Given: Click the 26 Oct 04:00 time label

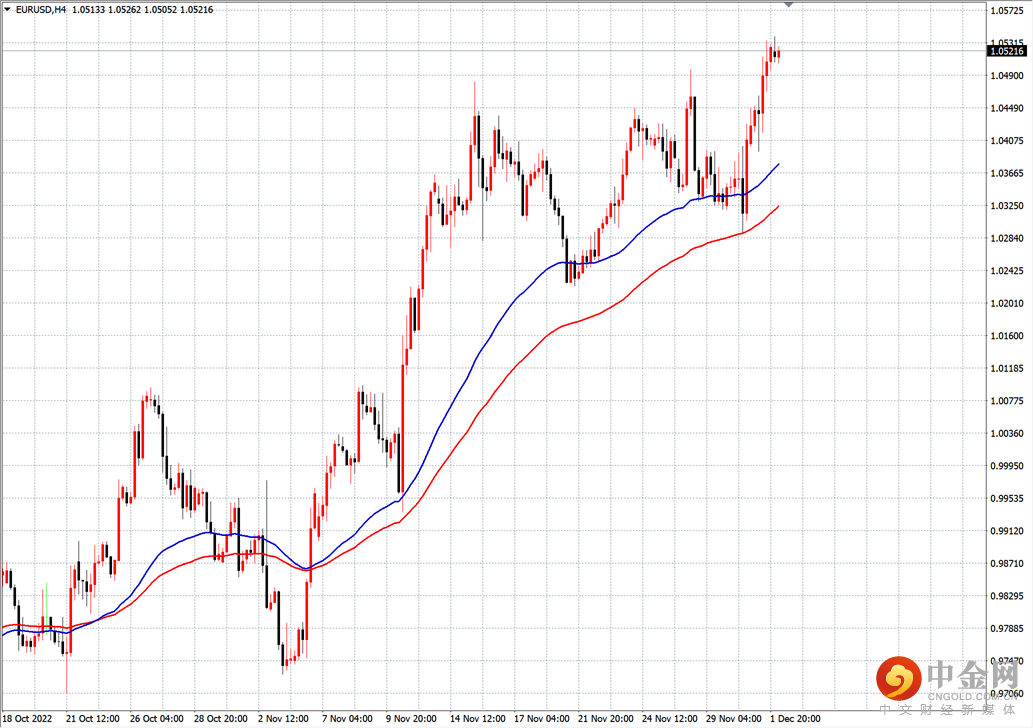Looking at the screenshot, I should point(156,719).
